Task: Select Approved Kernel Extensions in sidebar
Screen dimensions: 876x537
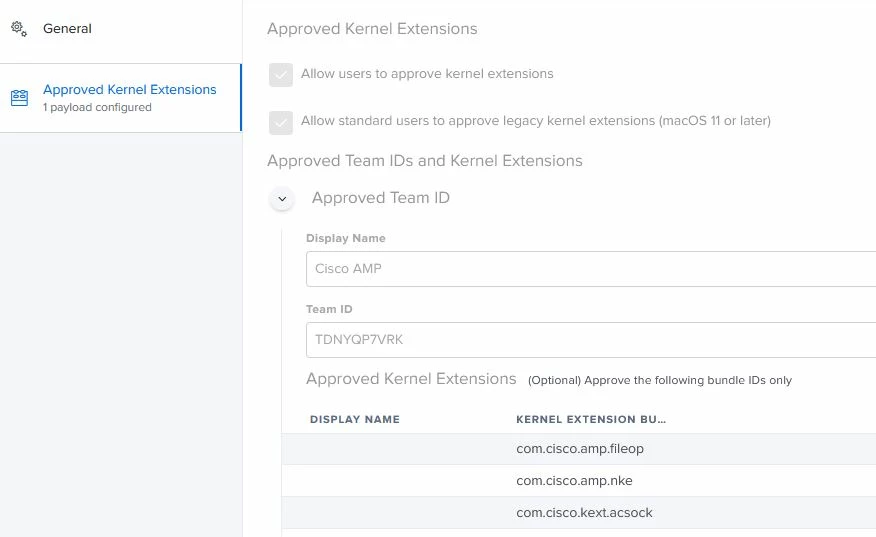Action: pyautogui.click(x=121, y=98)
